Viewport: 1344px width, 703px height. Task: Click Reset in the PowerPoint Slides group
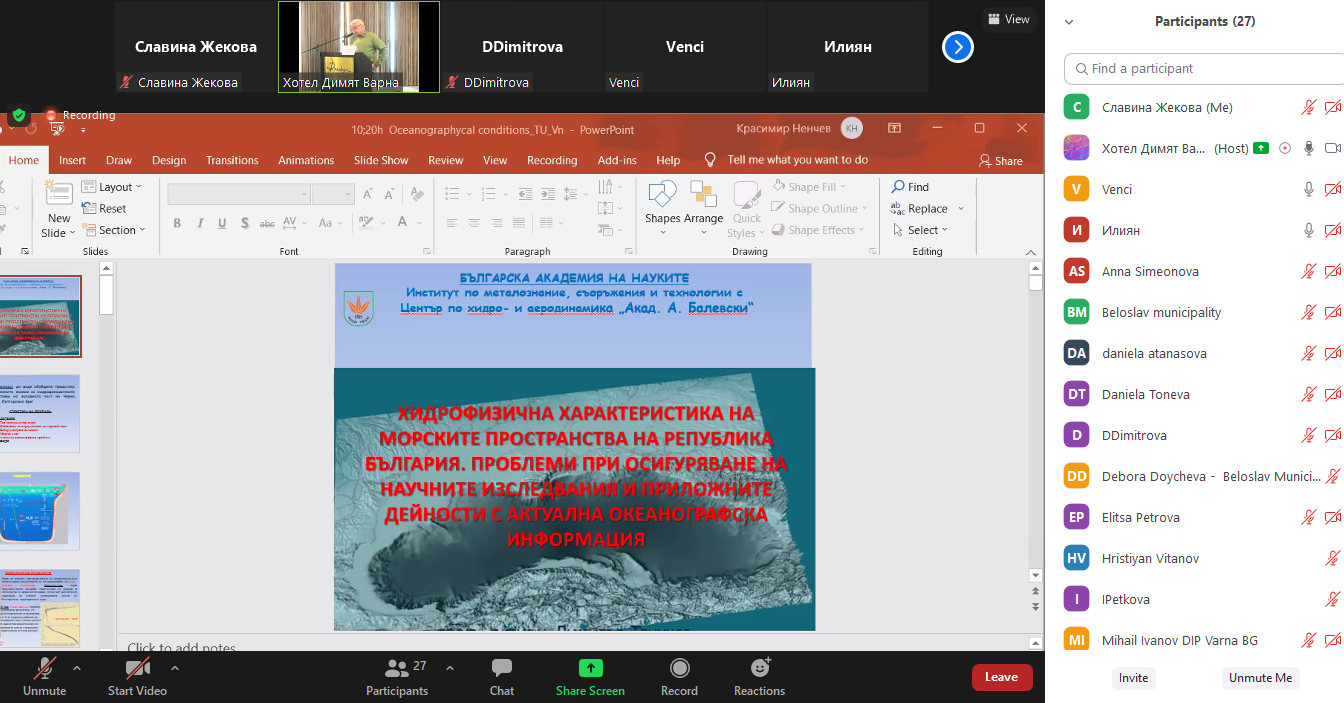pos(104,209)
